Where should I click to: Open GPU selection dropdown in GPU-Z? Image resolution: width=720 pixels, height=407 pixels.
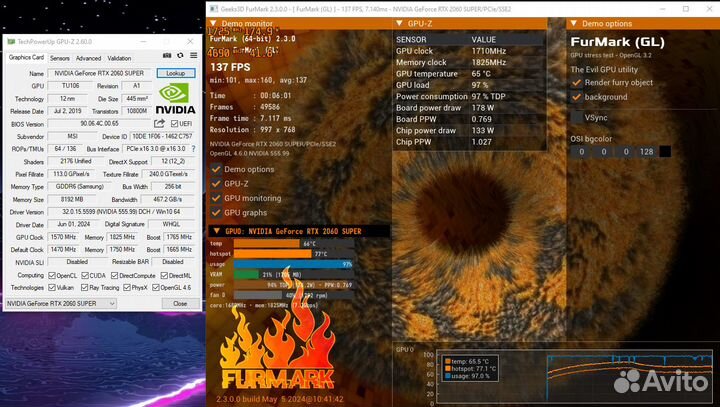click(x=61, y=304)
